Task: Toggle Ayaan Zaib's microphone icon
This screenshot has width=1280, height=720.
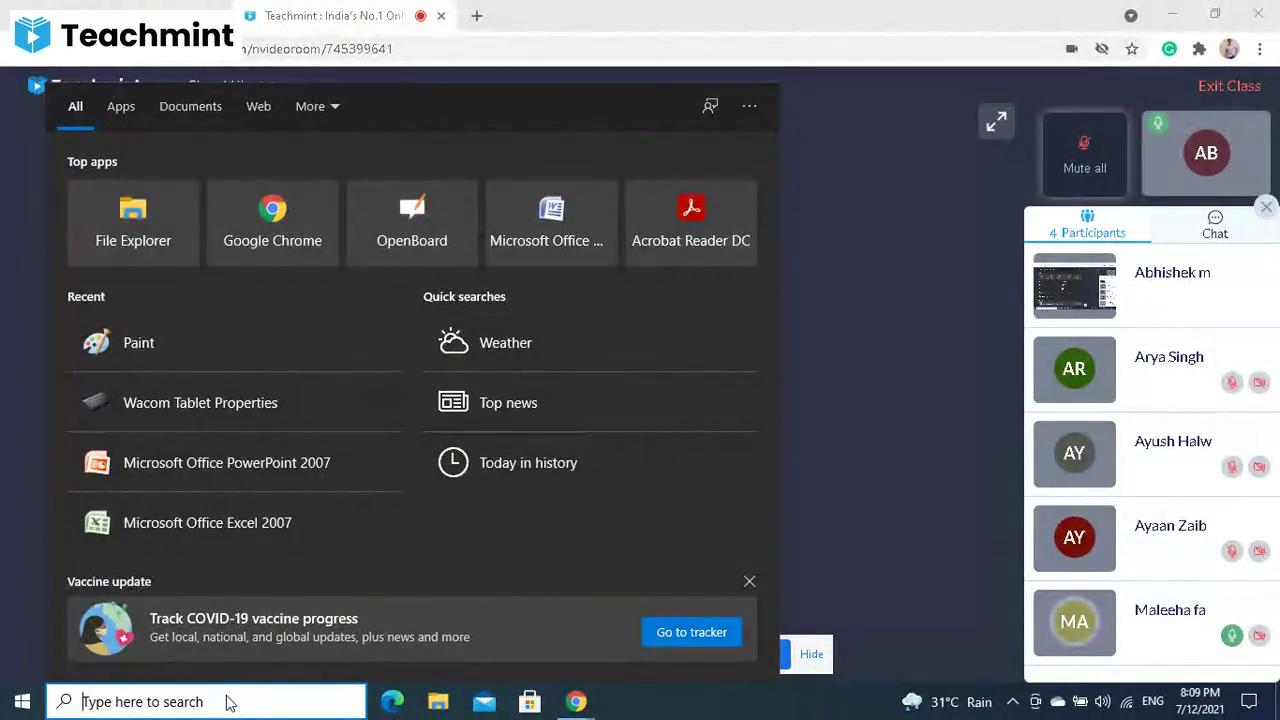Action: [x=1232, y=551]
